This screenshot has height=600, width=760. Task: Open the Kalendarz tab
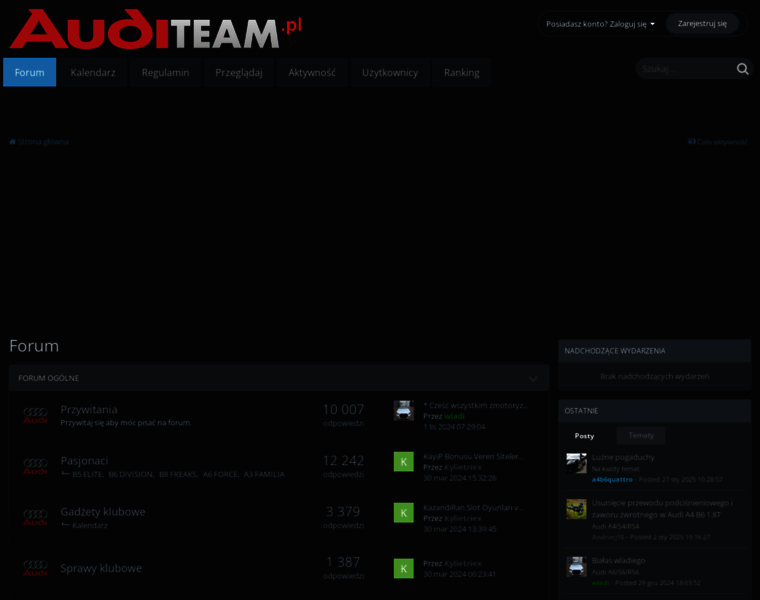coord(93,72)
